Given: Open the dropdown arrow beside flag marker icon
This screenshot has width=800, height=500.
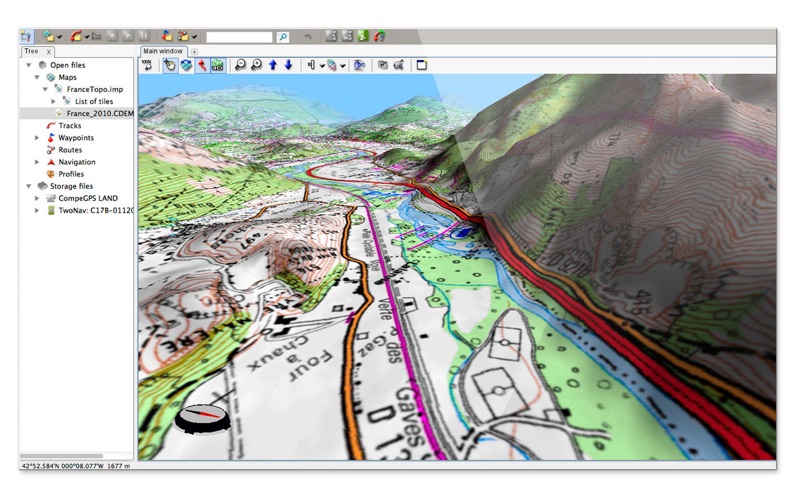Looking at the screenshot, I should 322,66.
